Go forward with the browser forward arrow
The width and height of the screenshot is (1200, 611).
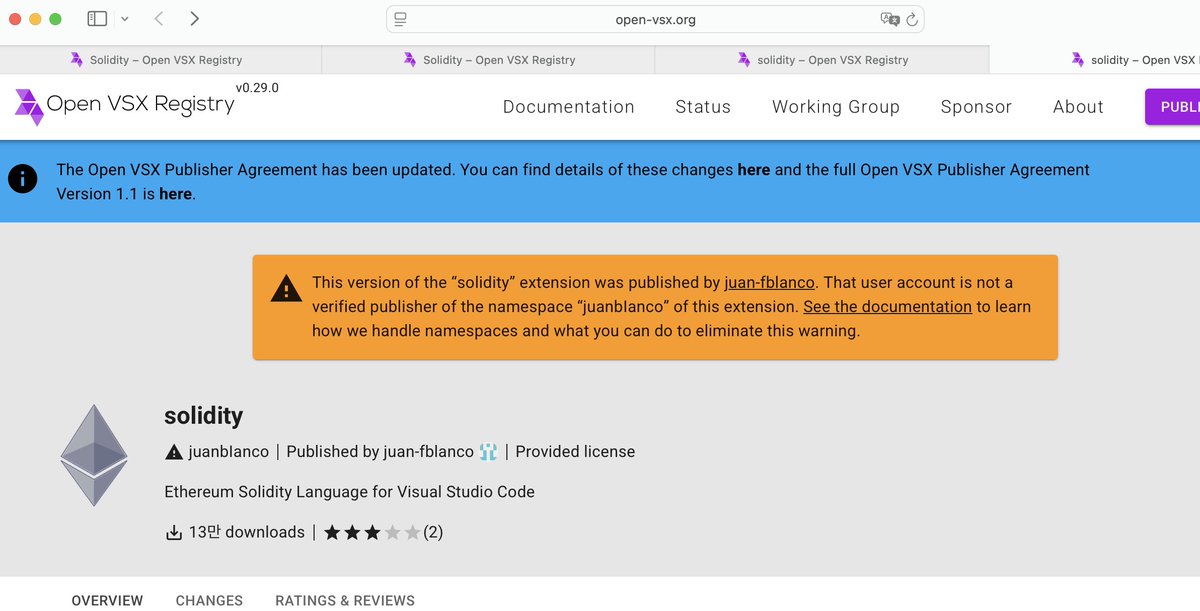(x=194, y=19)
